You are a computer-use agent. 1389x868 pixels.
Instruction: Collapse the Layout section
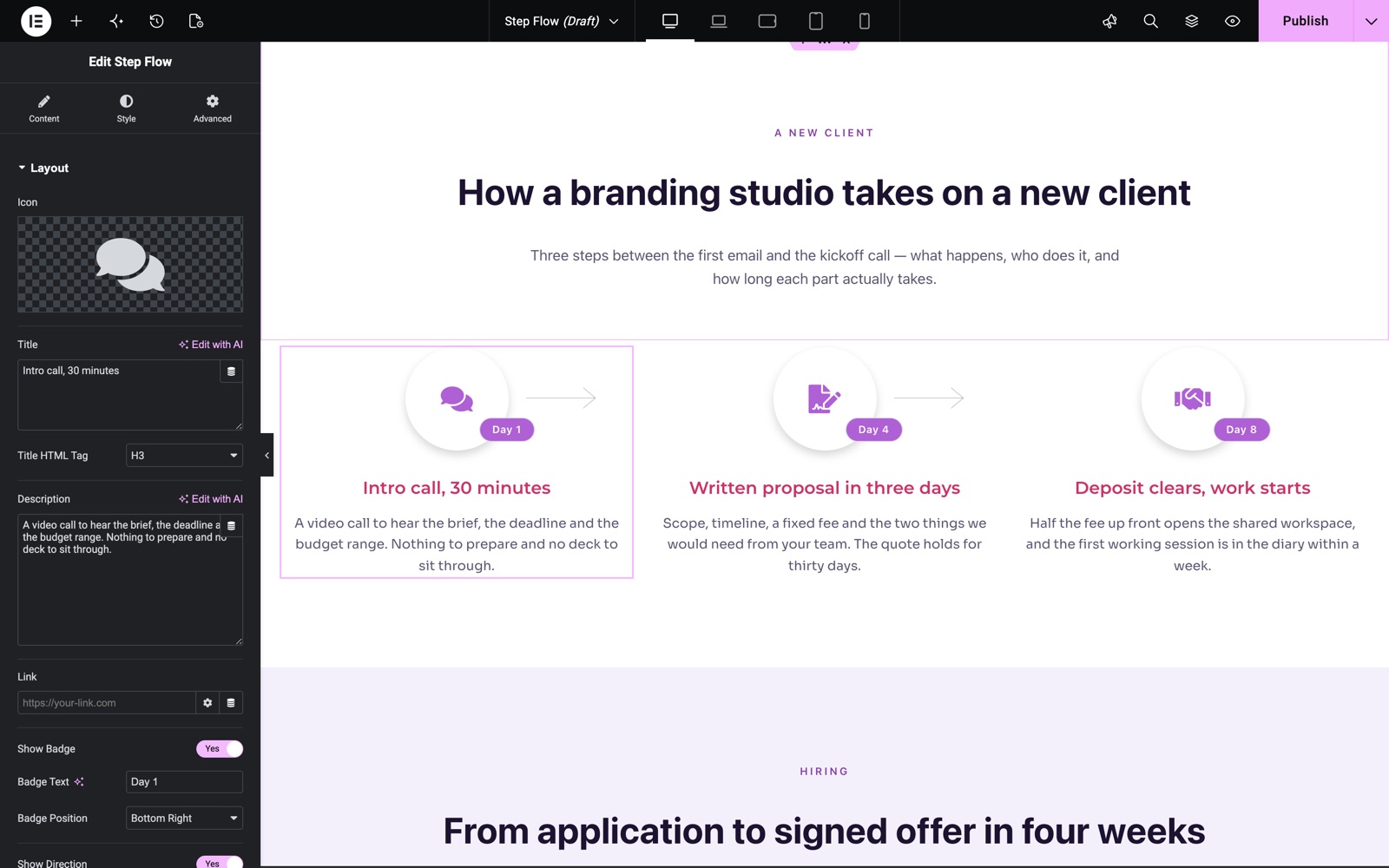click(43, 168)
